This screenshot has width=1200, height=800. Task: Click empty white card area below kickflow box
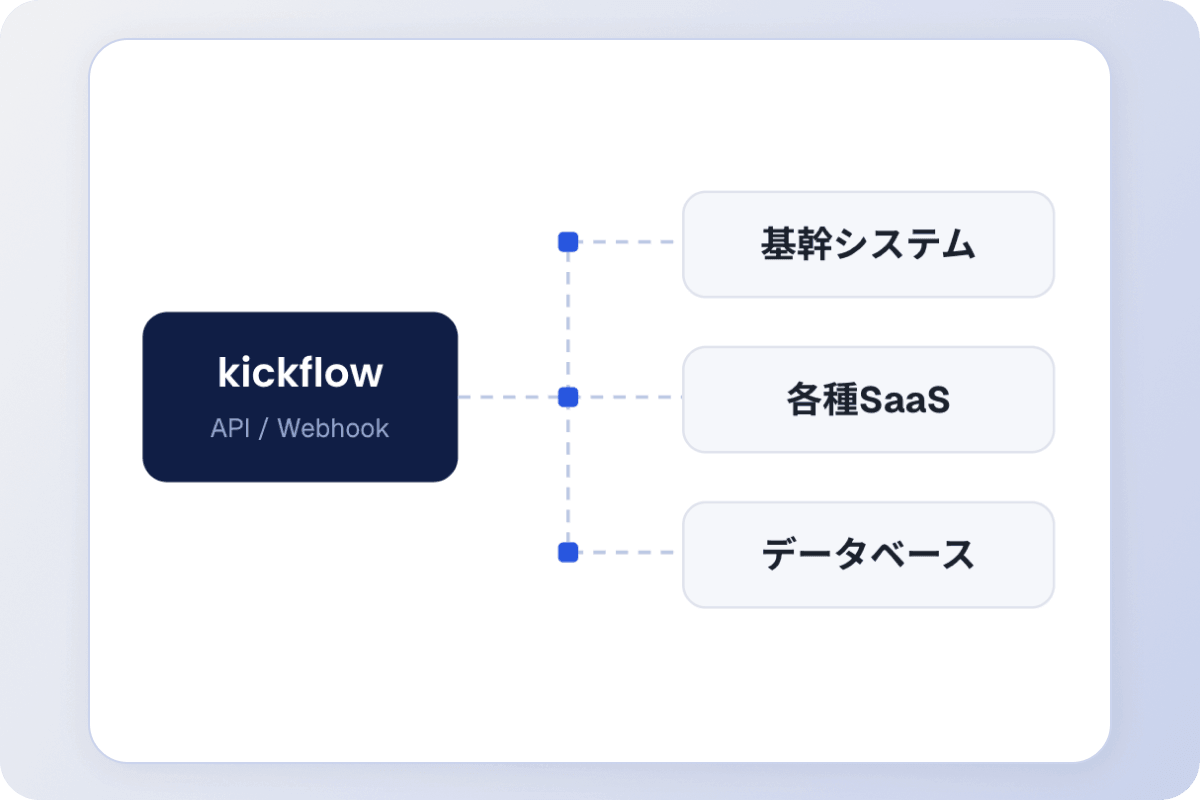[300, 620]
